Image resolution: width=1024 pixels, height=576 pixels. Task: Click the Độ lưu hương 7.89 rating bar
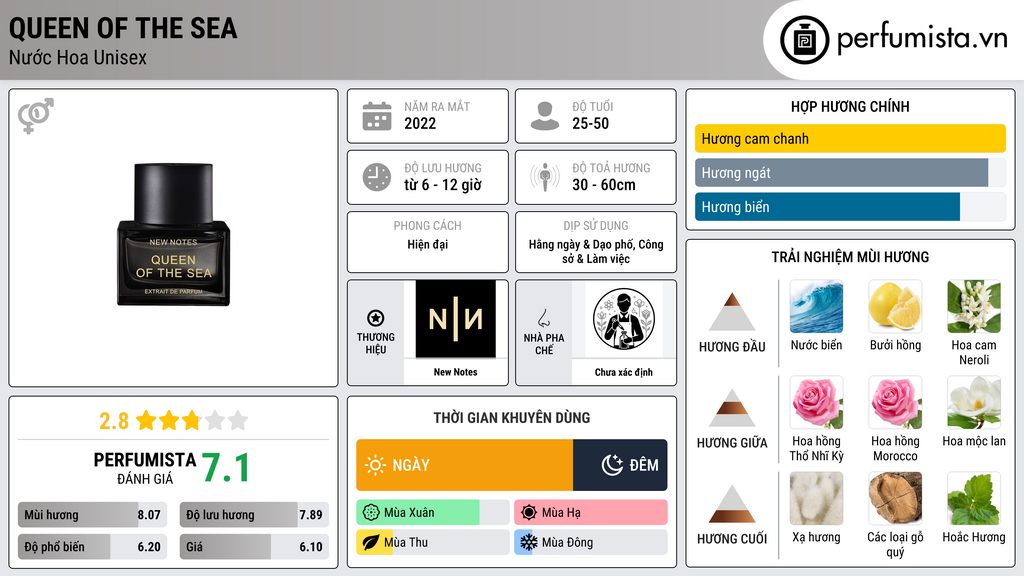(254, 515)
